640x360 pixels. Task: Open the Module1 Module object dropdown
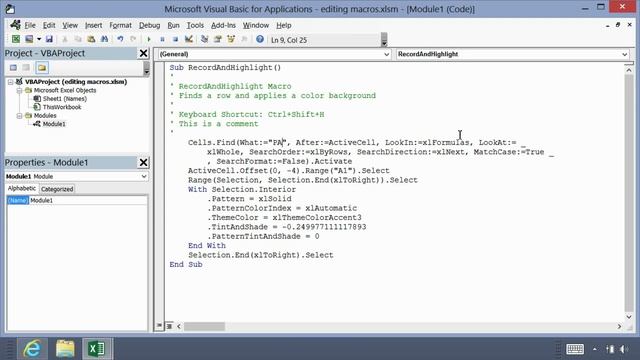click(x=144, y=176)
